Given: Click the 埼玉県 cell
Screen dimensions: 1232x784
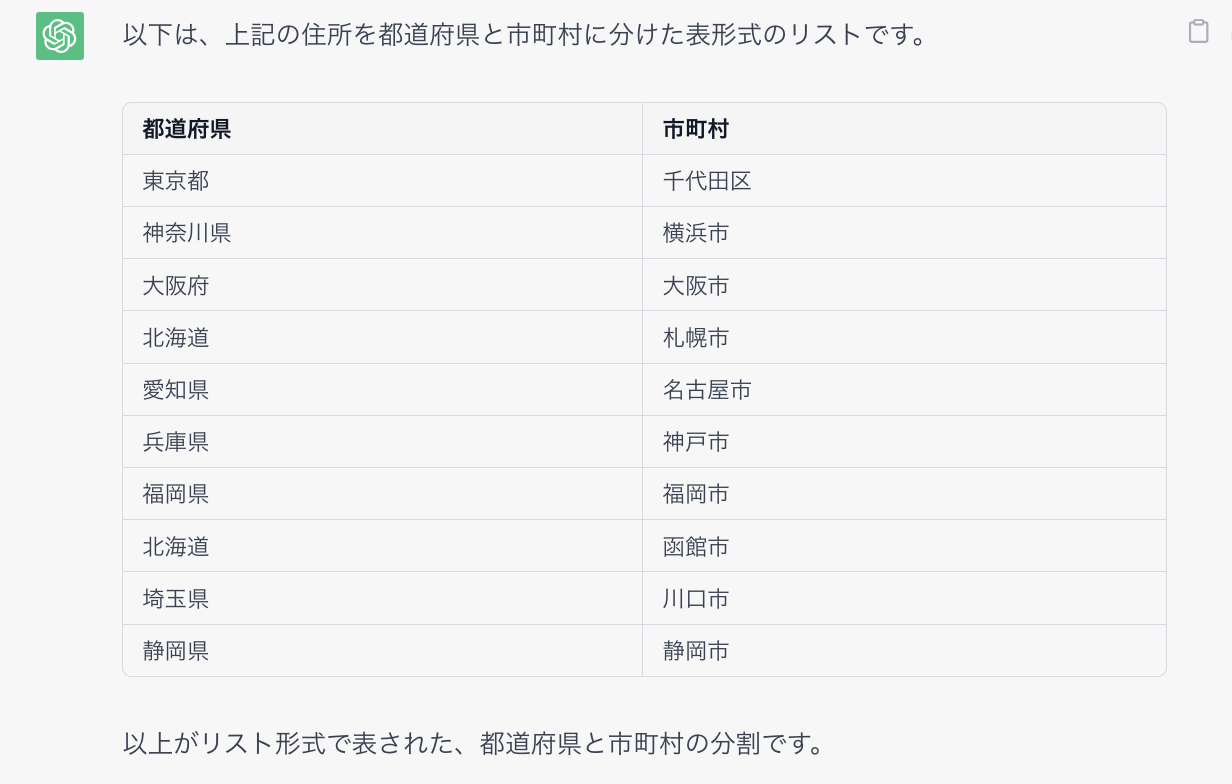Looking at the screenshot, I should (382, 598).
